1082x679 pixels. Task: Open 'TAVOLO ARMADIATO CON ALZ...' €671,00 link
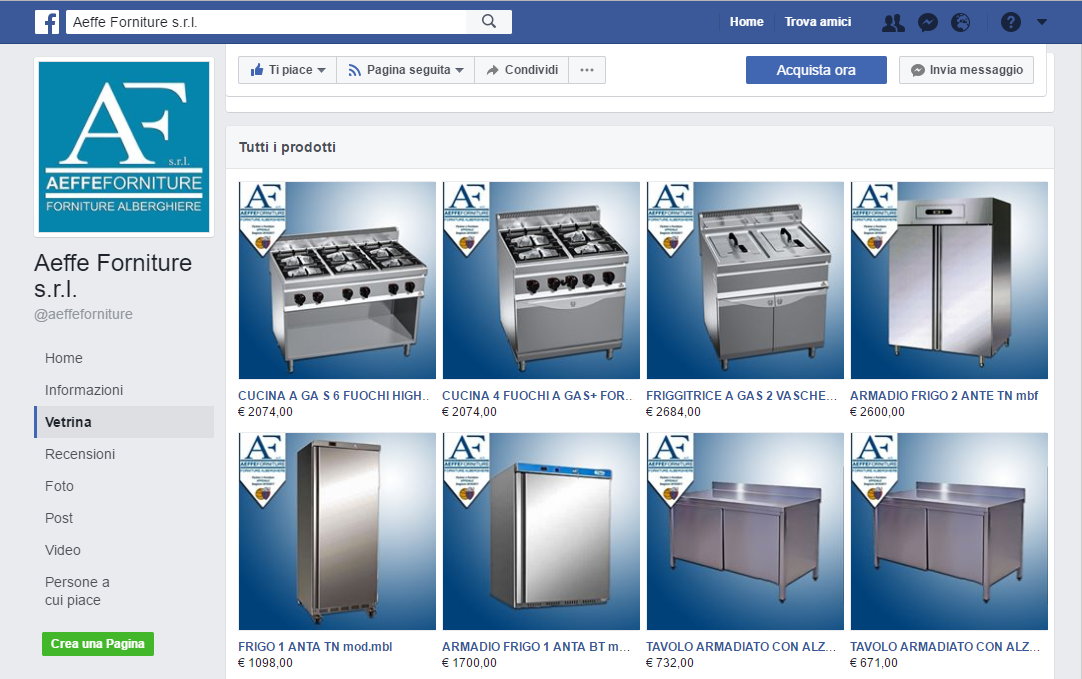(x=945, y=647)
